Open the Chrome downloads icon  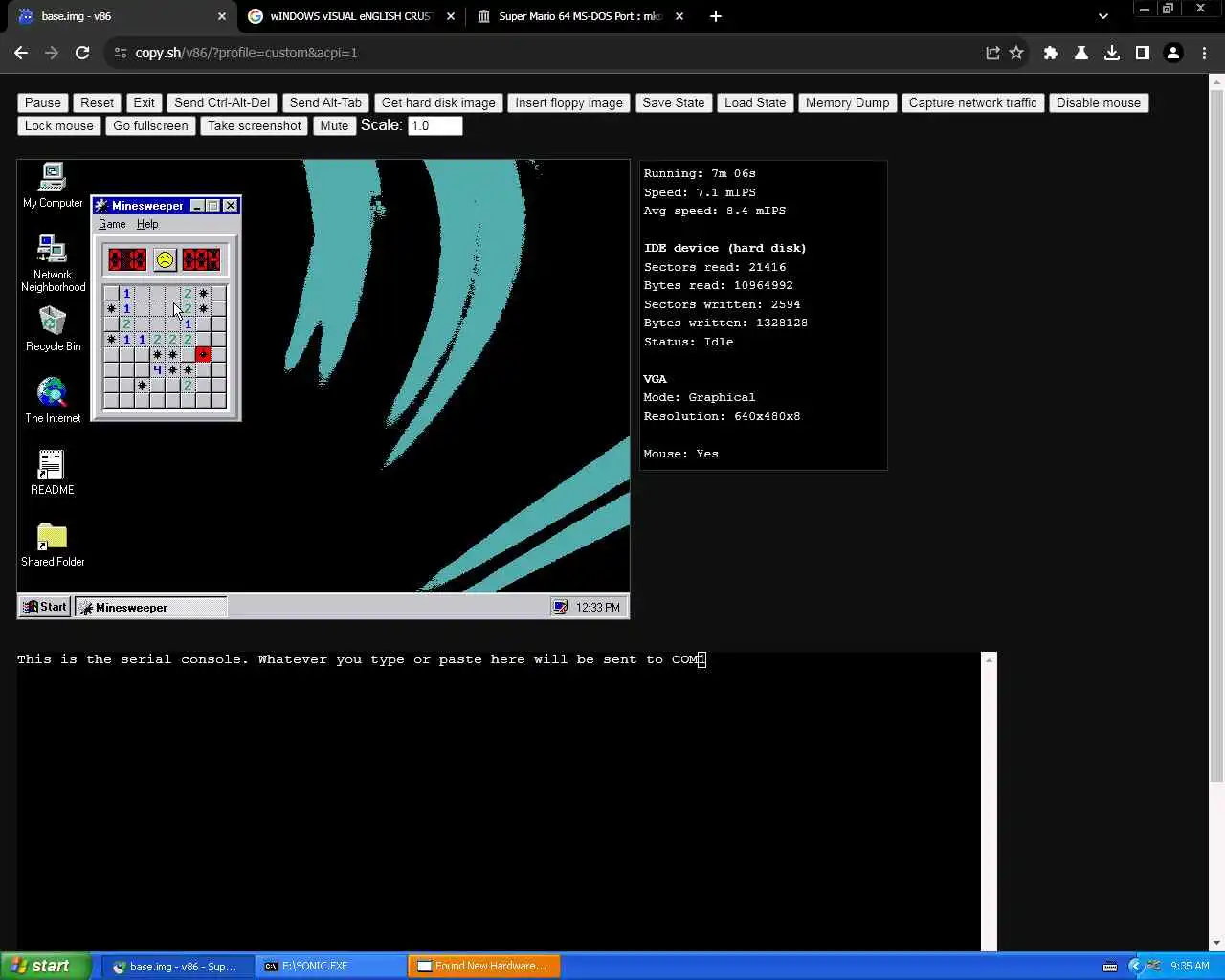click(x=1112, y=53)
